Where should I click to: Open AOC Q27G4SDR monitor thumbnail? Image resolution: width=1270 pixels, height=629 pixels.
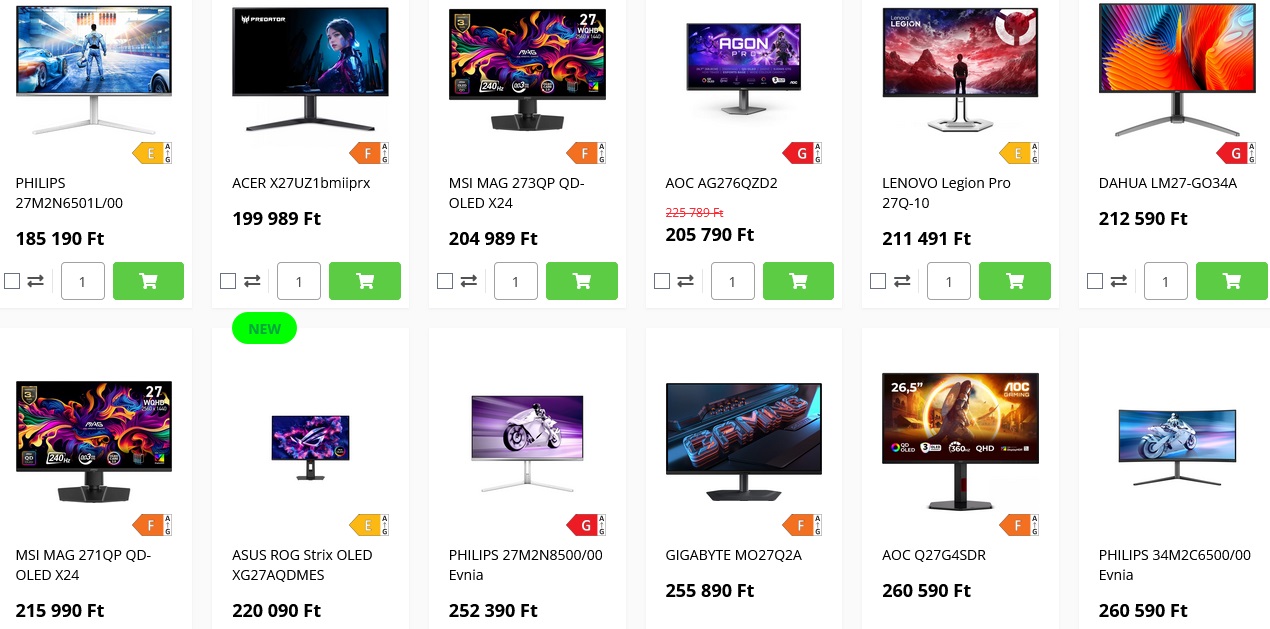point(960,441)
